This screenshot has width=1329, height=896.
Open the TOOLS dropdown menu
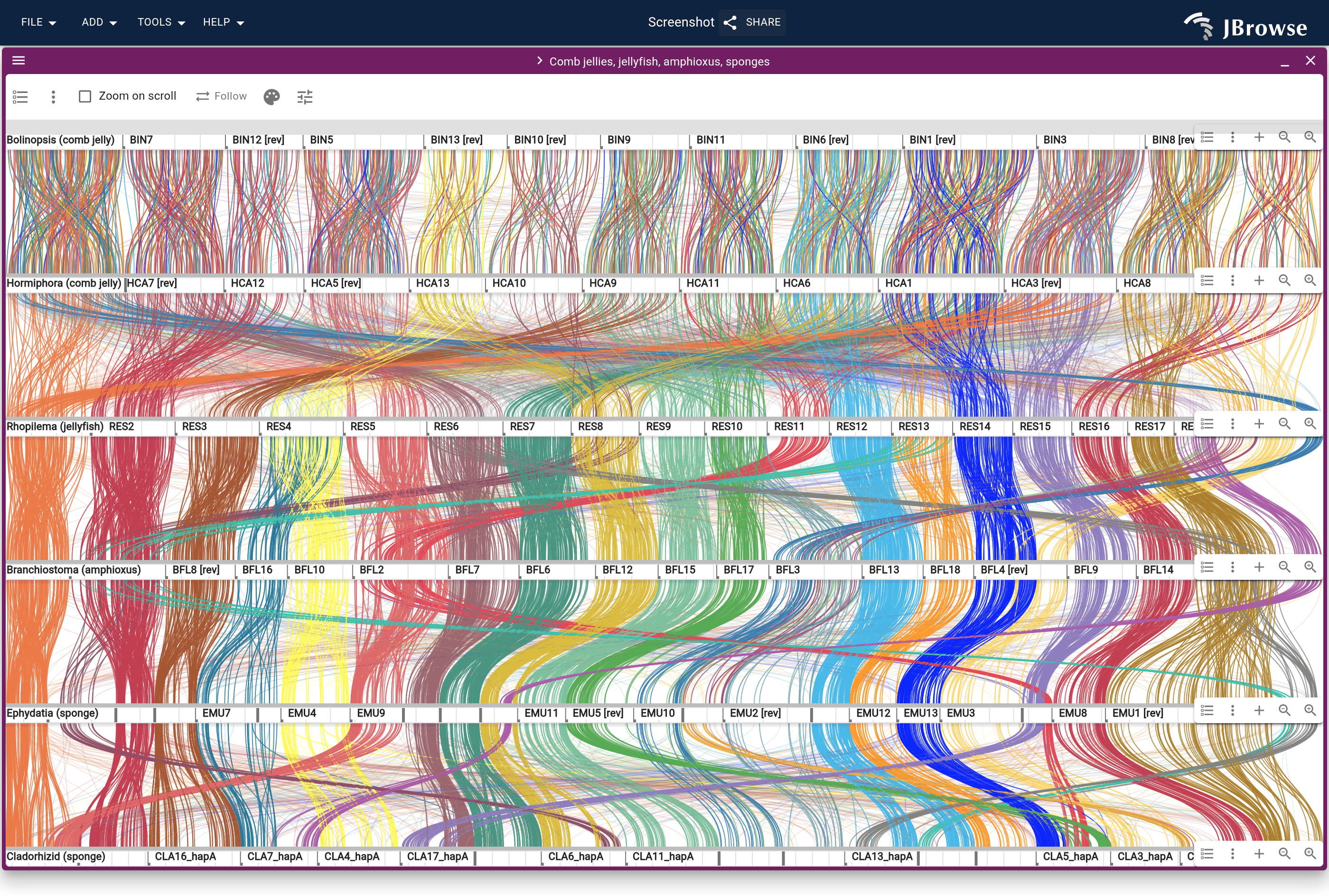(161, 22)
